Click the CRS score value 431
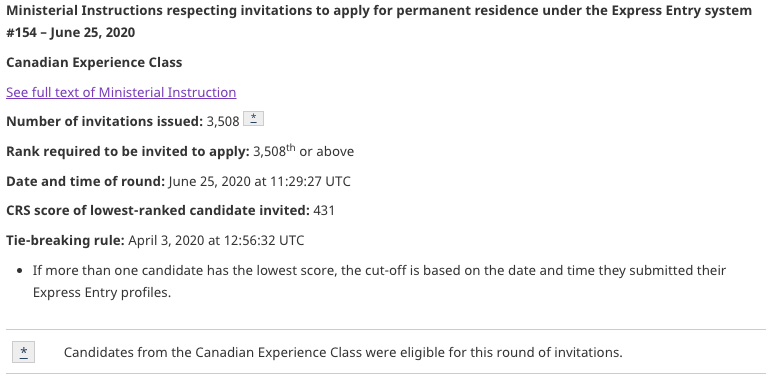Viewport: 772px width, 379px height. [x=324, y=211]
